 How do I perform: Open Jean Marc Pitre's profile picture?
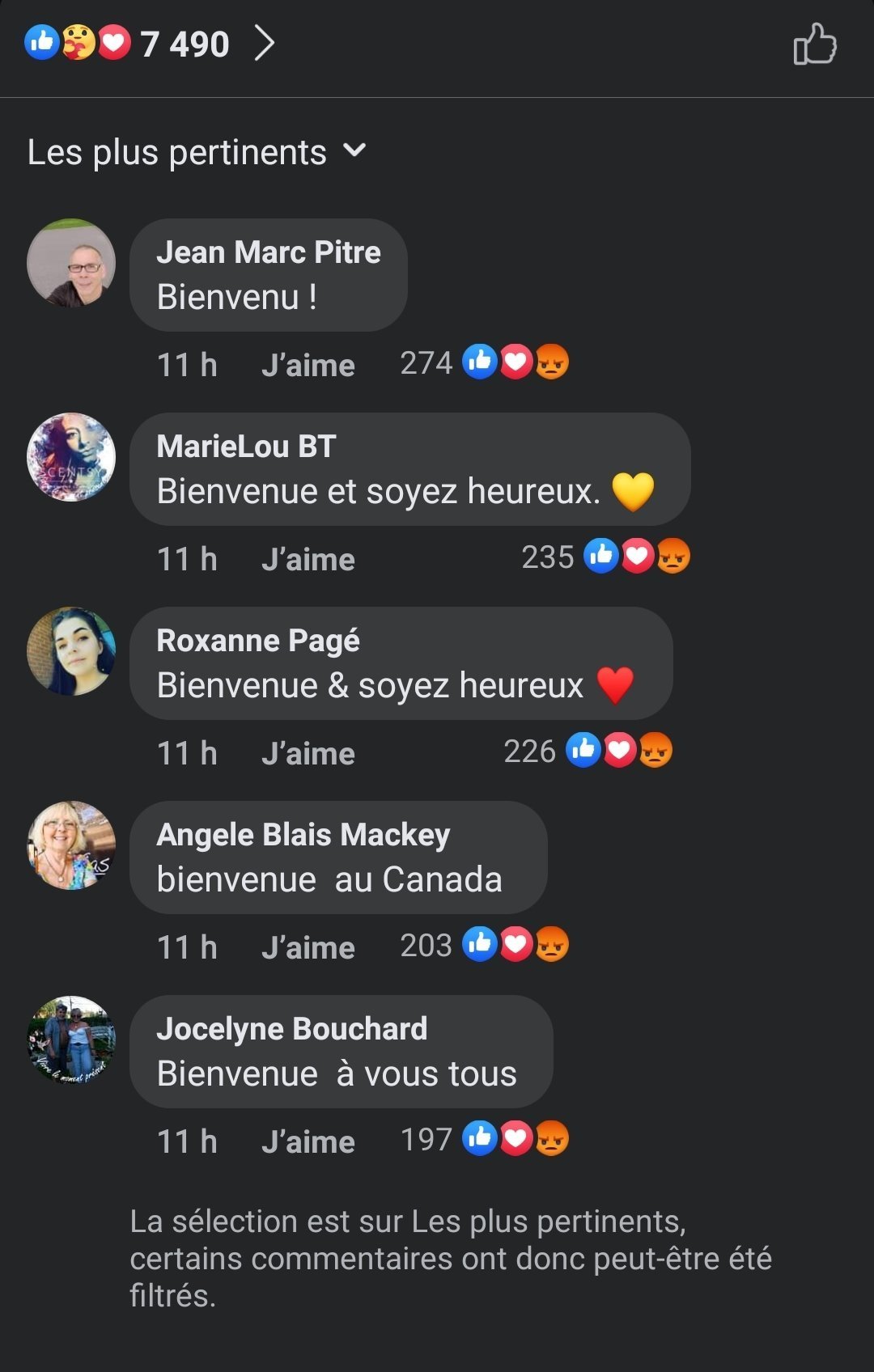pyautogui.click(x=71, y=263)
